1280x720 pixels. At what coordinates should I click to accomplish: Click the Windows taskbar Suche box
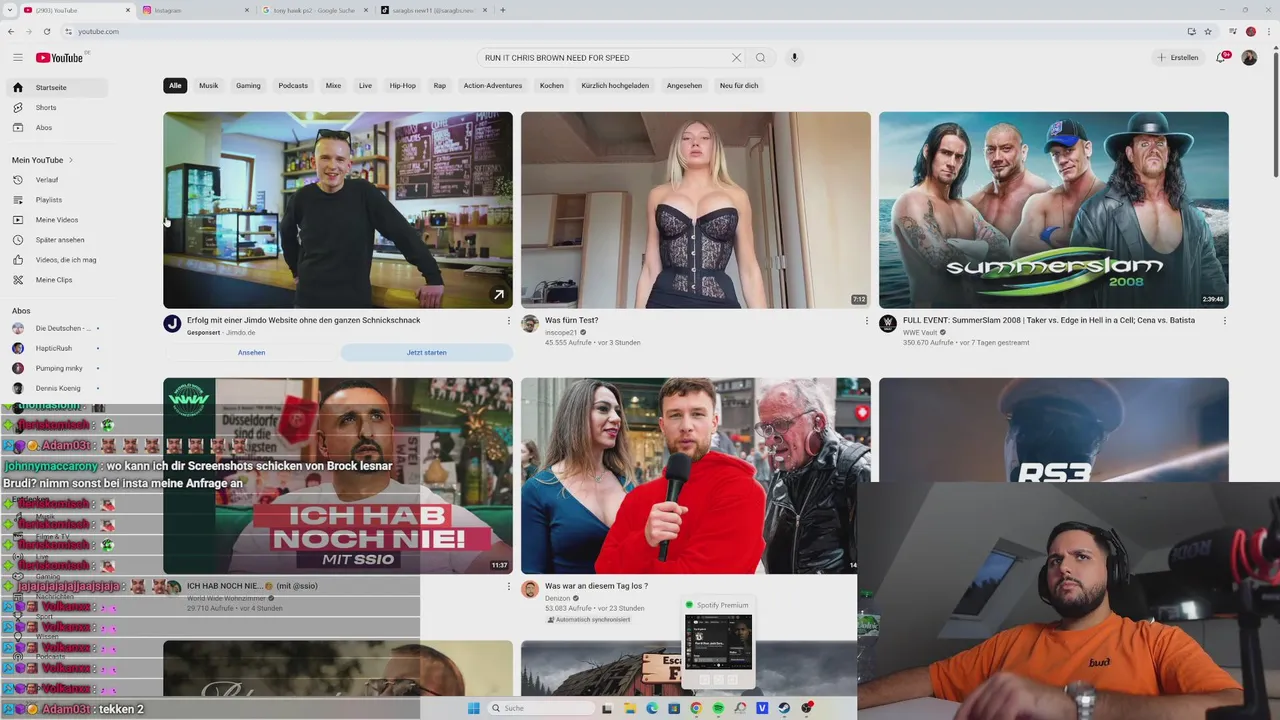[542, 708]
